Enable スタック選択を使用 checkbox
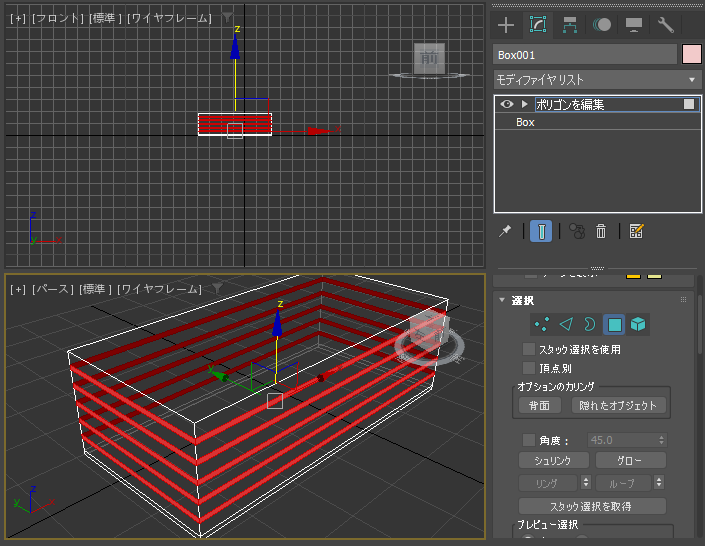 click(529, 349)
